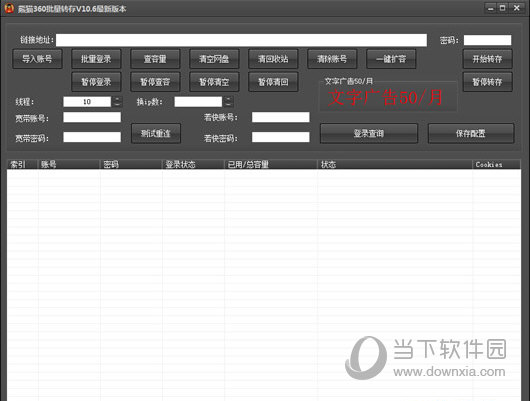
Task: Click the 暂停查容 pause capacity check button
Action: coord(155,82)
